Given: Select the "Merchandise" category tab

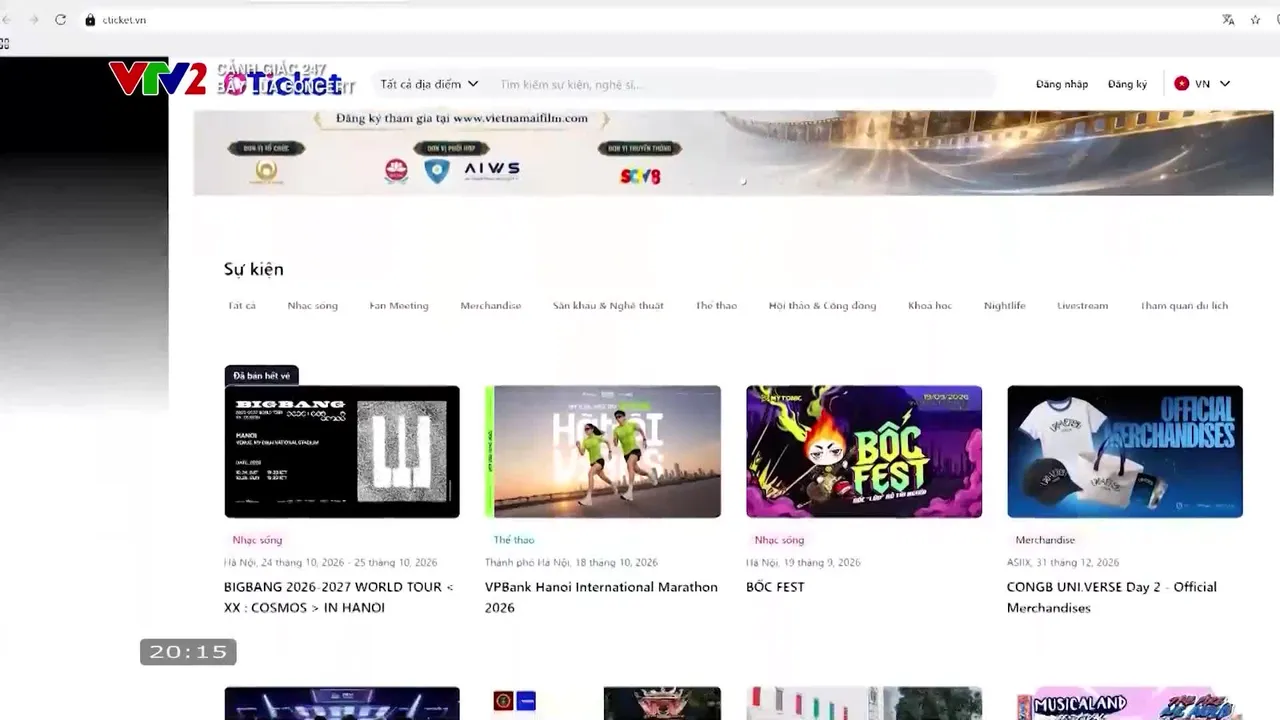Looking at the screenshot, I should point(490,305).
